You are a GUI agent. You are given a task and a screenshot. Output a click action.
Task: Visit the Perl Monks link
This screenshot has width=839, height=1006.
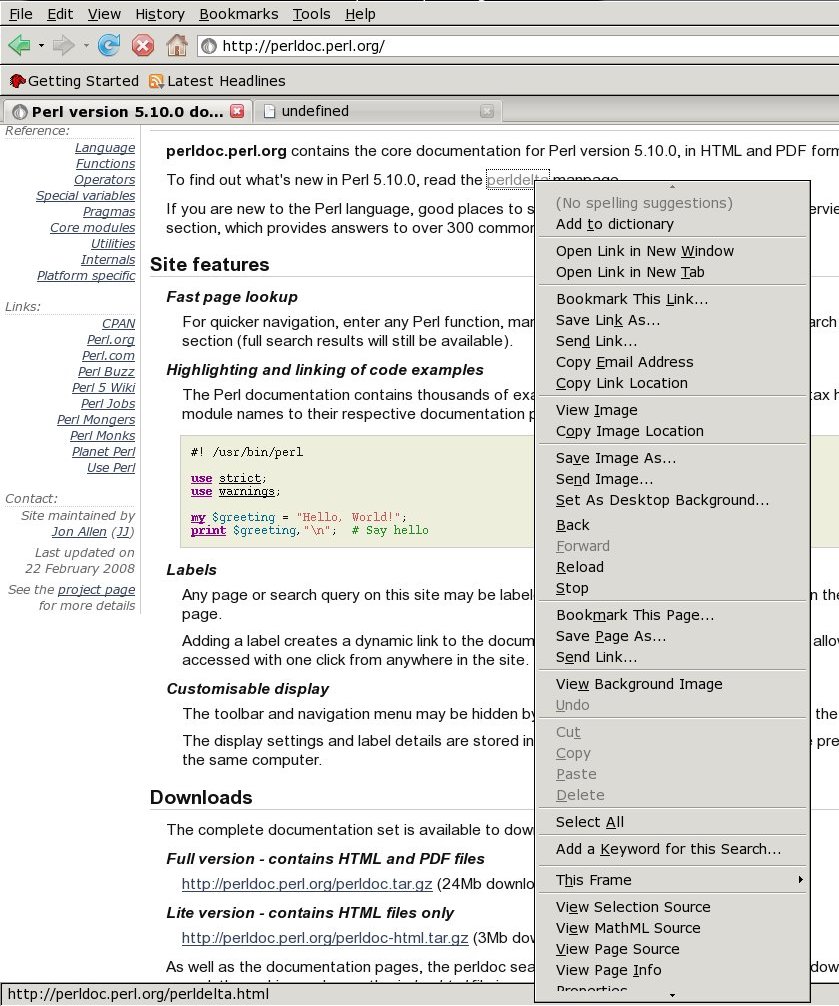pos(103,436)
